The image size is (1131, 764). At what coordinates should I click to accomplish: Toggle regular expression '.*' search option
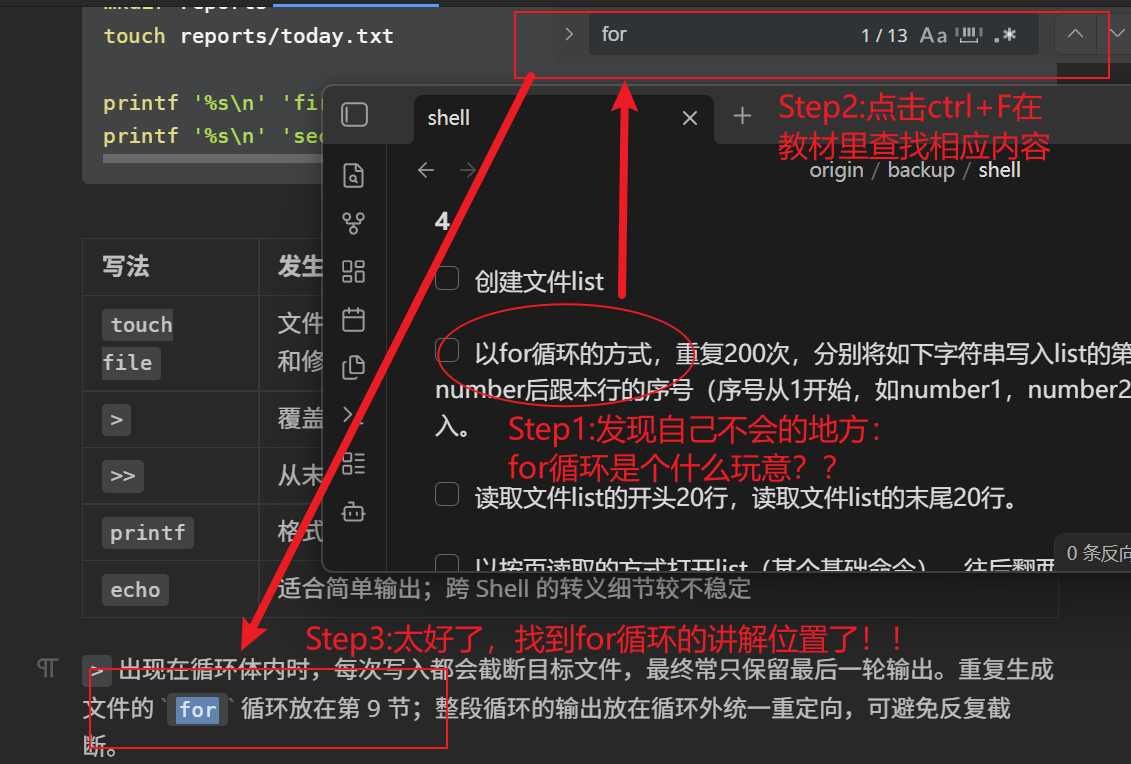click(x=1005, y=35)
